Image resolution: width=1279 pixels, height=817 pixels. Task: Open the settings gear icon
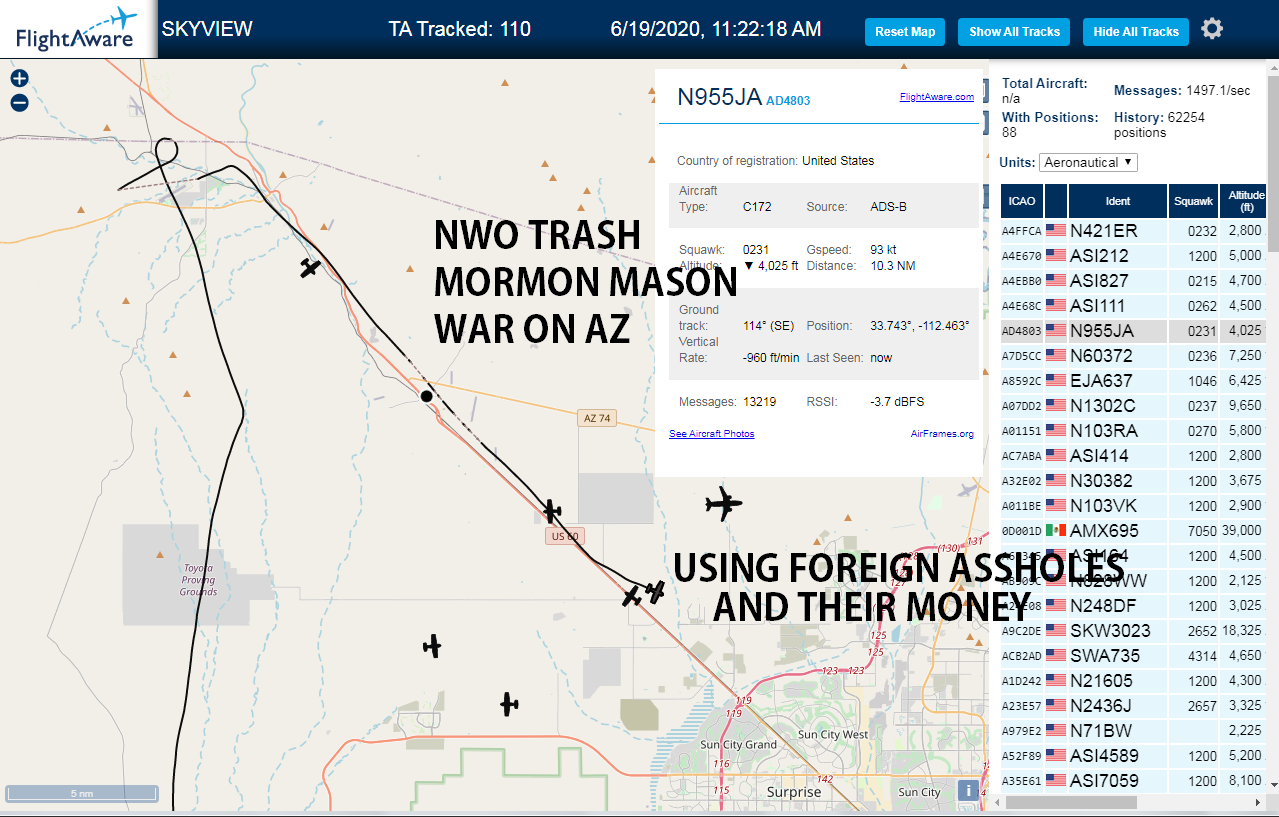pos(1212,29)
